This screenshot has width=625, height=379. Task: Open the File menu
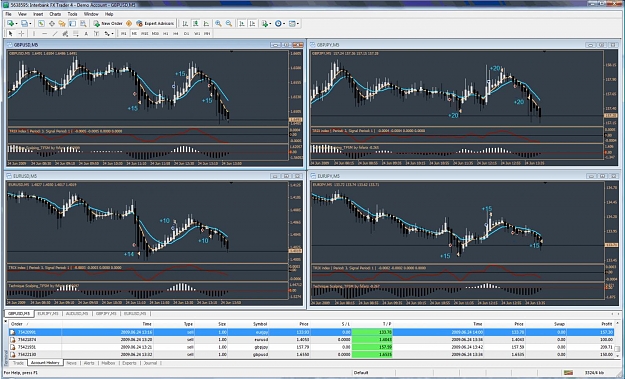coord(8,14)
